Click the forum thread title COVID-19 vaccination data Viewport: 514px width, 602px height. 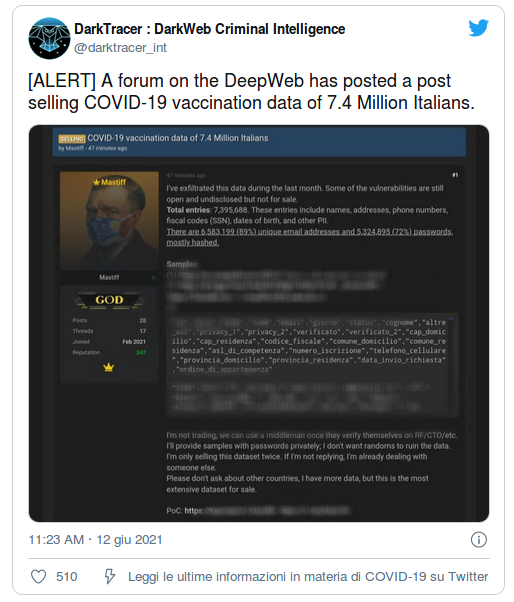point(178,138)
